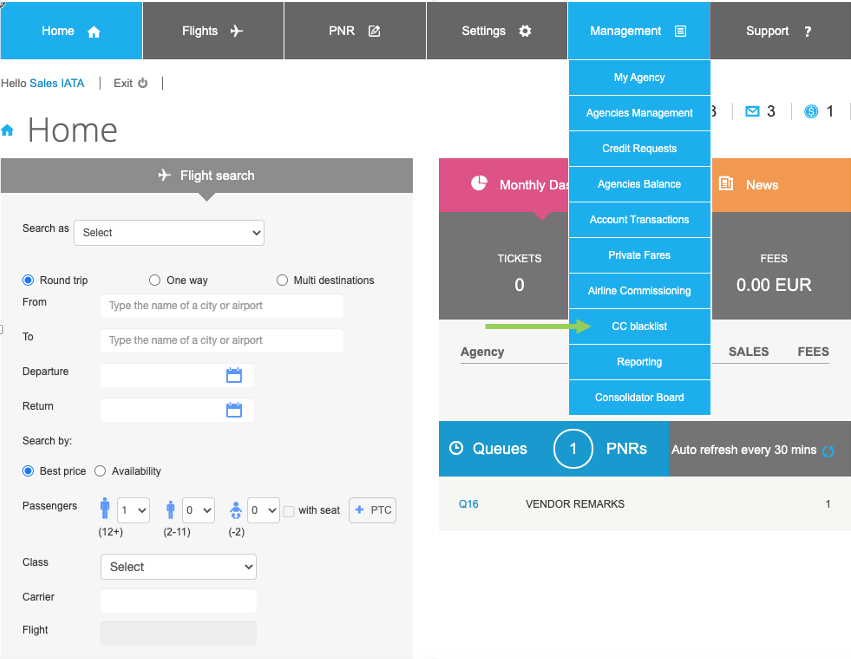Select Multi destinations trip type
The image size is (851, 659).
click(282, 281)
